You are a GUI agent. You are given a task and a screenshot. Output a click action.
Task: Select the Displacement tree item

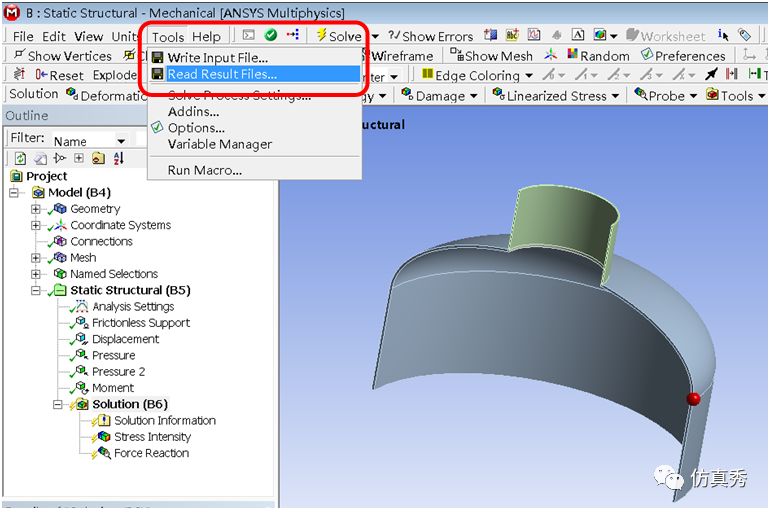click(x=125, y=339)
